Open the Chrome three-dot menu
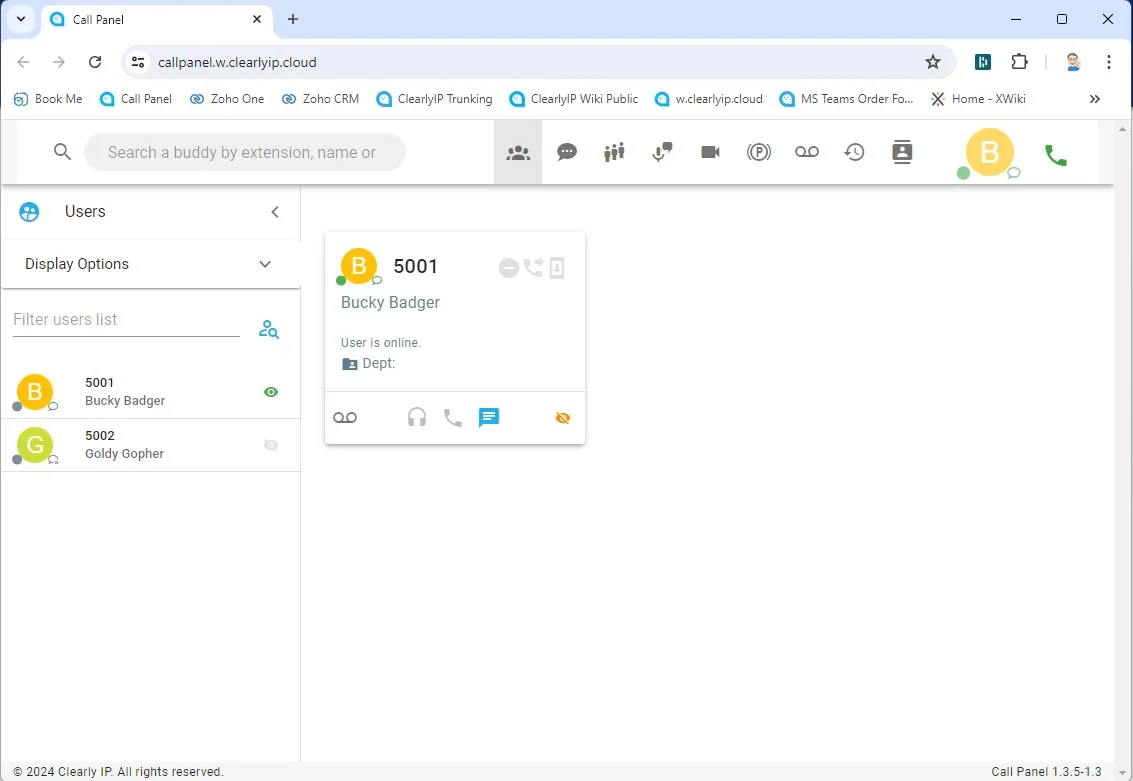 [x=1108, y=62]
